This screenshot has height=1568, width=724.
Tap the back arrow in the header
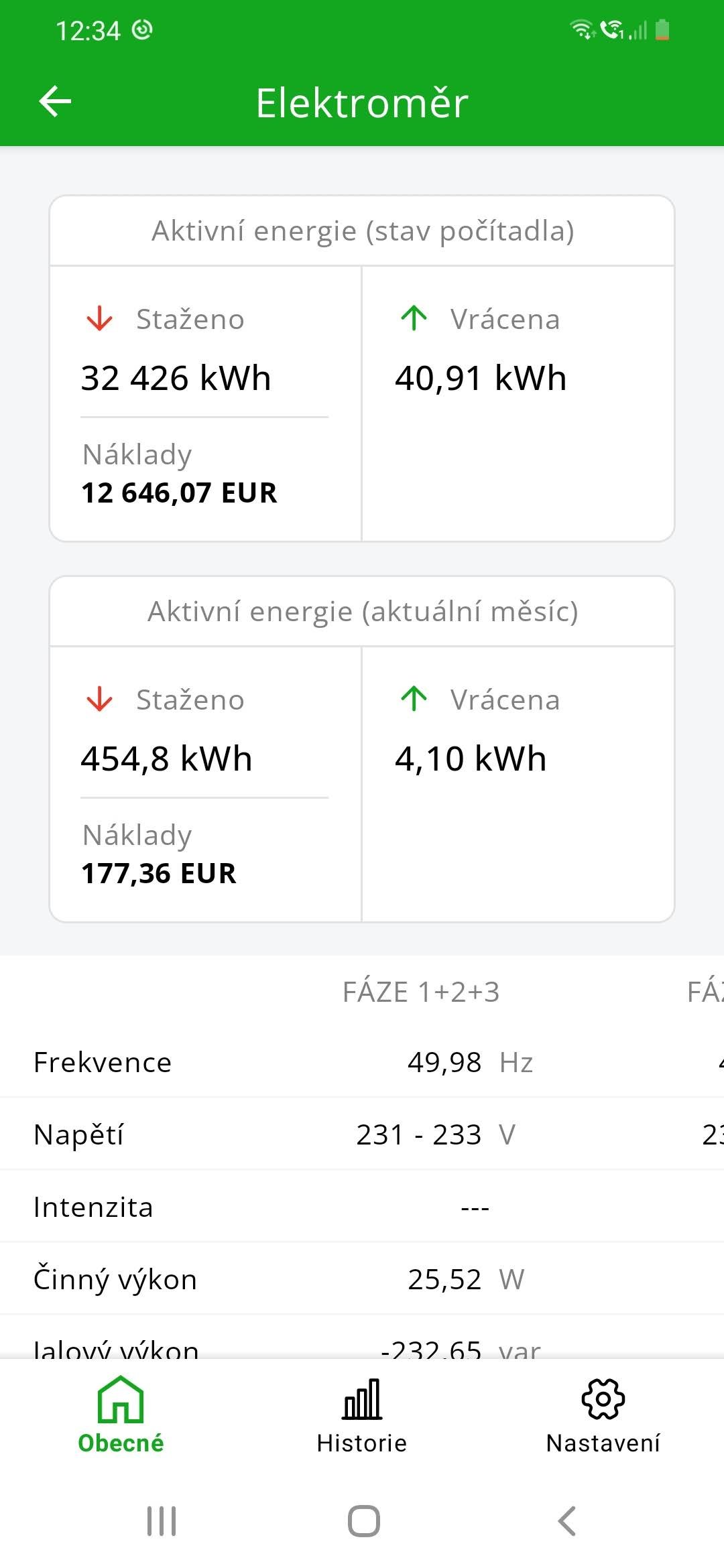click(x=55, y=102)
